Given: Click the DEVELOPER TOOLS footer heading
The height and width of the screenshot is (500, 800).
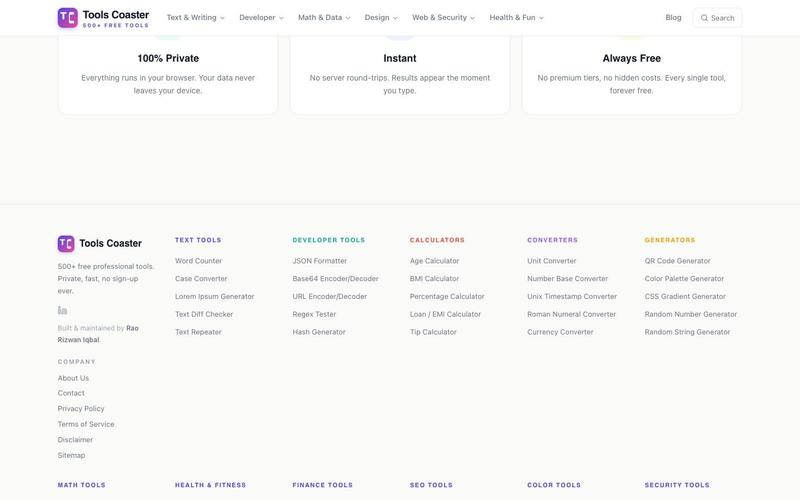Looking at the screenshot, I should tap(329, 240).
